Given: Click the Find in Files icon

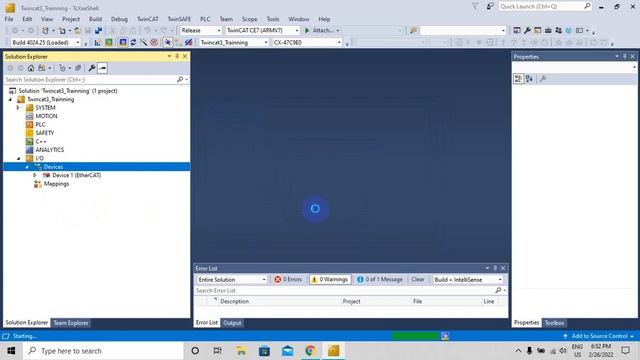Looking at the screenshot, I should tap(413, 31).
